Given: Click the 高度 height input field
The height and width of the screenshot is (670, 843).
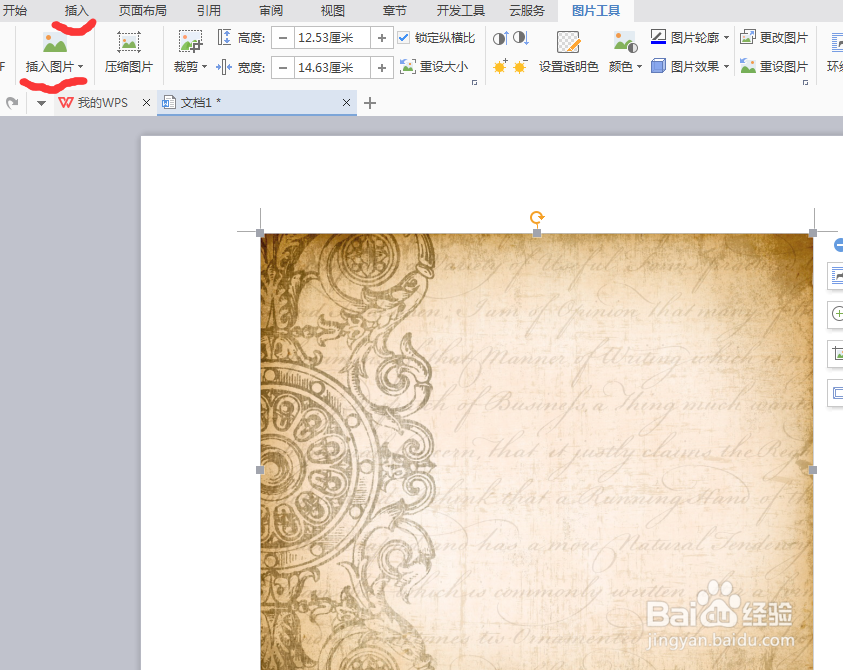Looking at the screenshot, I should point(332,38).
